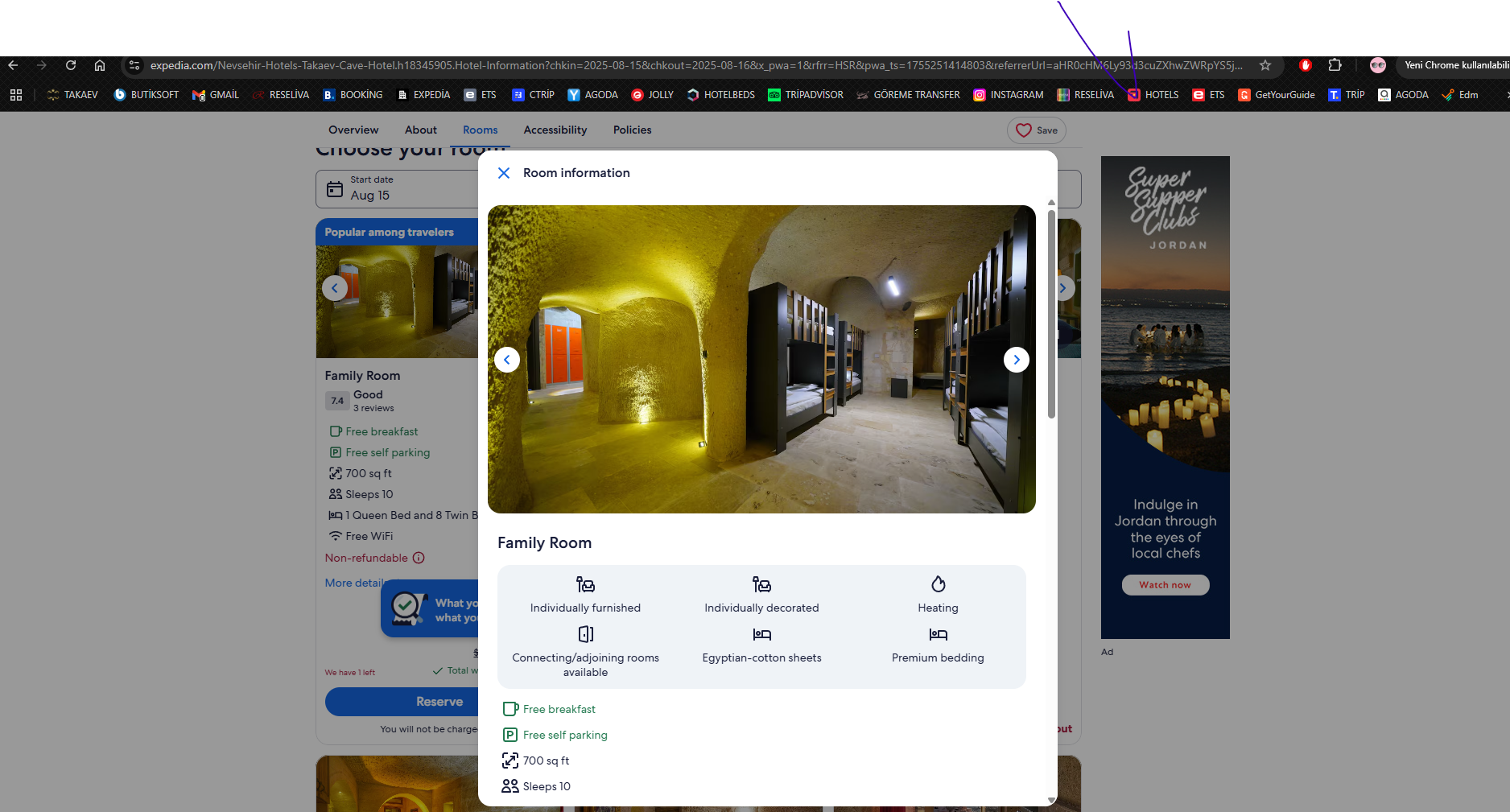Open the GÖREME TRANSFER bookmark

pos(909,95)
